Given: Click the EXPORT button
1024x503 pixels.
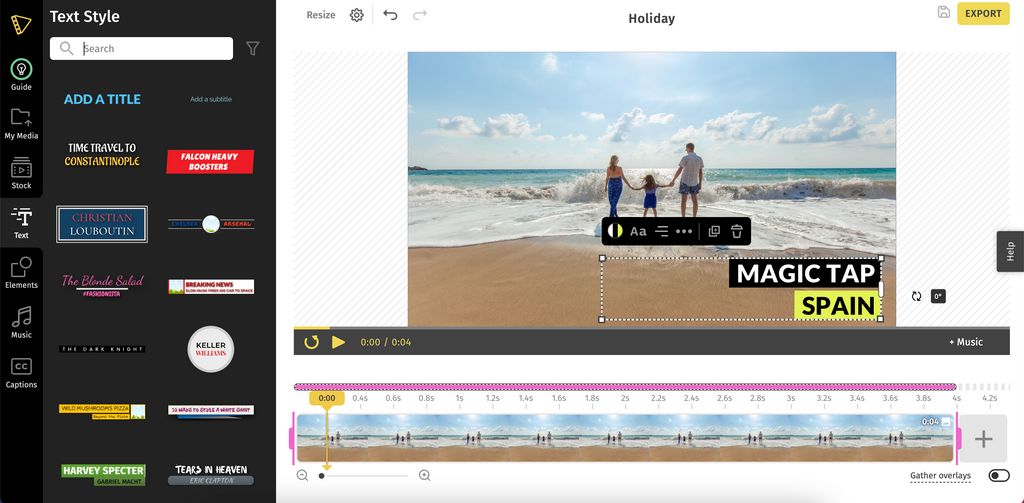Looking at the screenshot, I should (983, 14).
